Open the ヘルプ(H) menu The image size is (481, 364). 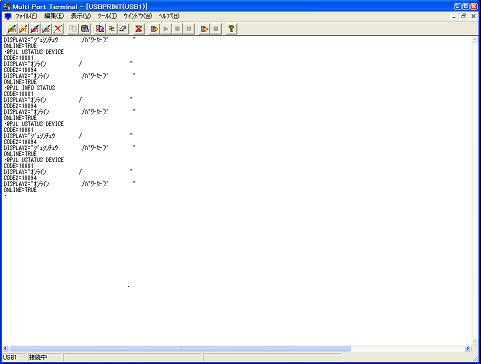[x=169, y=16]
